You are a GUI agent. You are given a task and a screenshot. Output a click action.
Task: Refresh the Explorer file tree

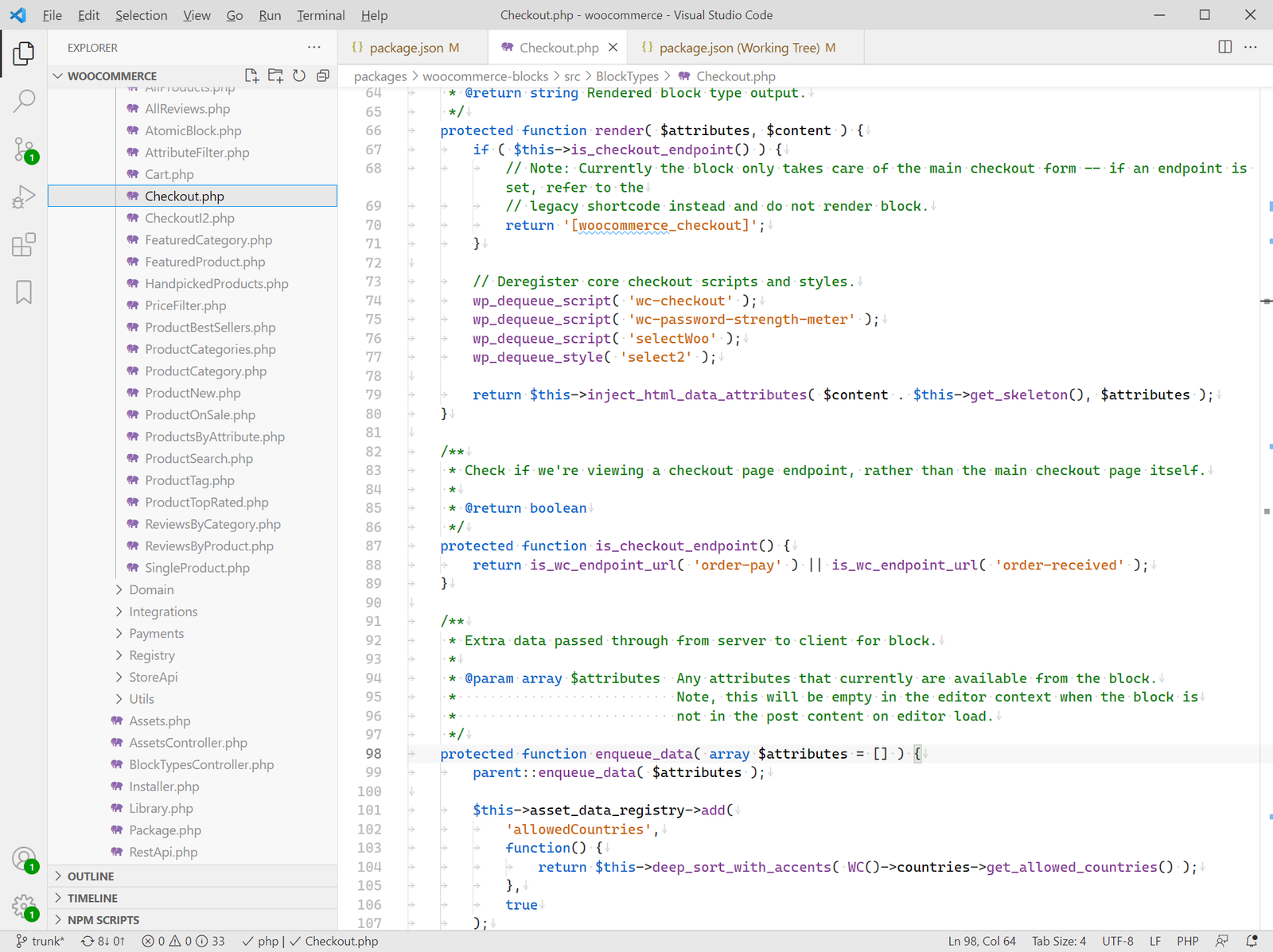299,76
